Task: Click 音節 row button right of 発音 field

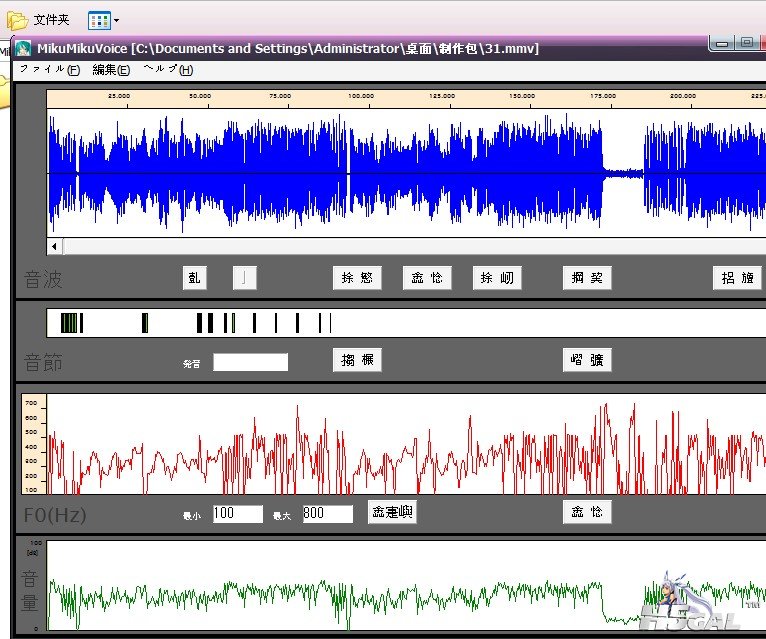Action: [357, 360]
